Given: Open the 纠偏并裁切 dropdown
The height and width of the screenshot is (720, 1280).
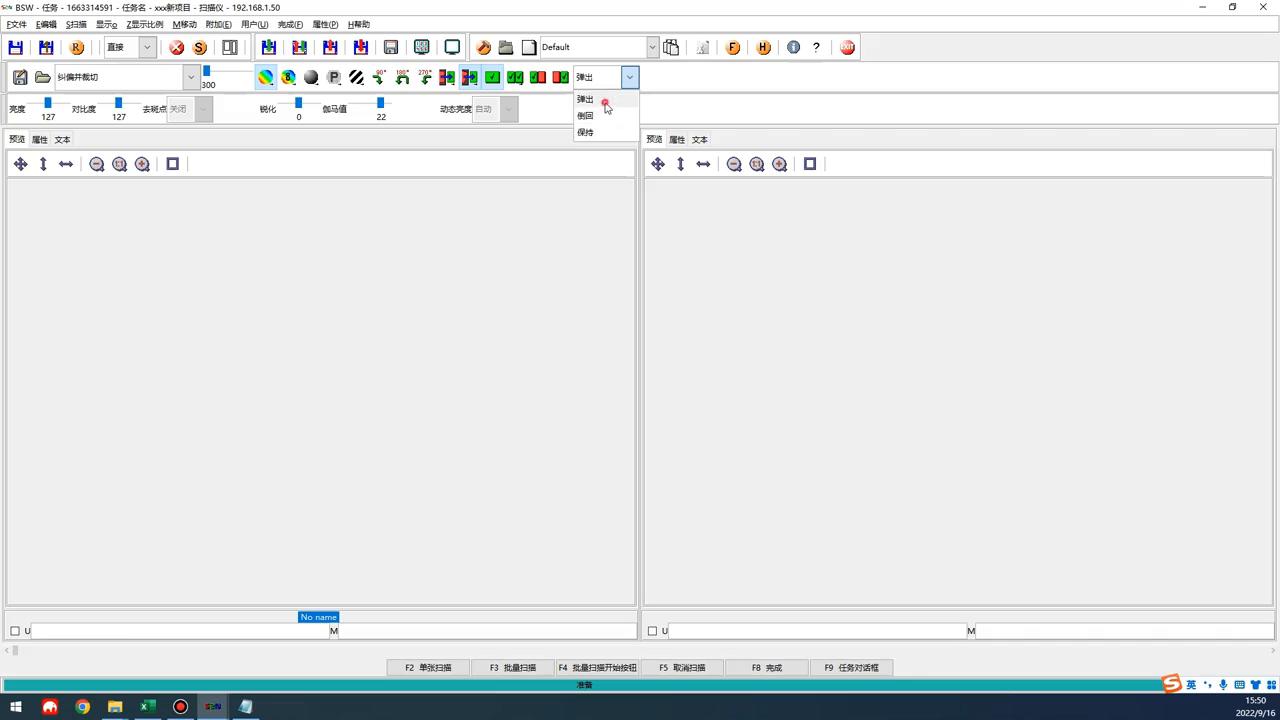Looking at the screenshot, I should coord(190,77).
